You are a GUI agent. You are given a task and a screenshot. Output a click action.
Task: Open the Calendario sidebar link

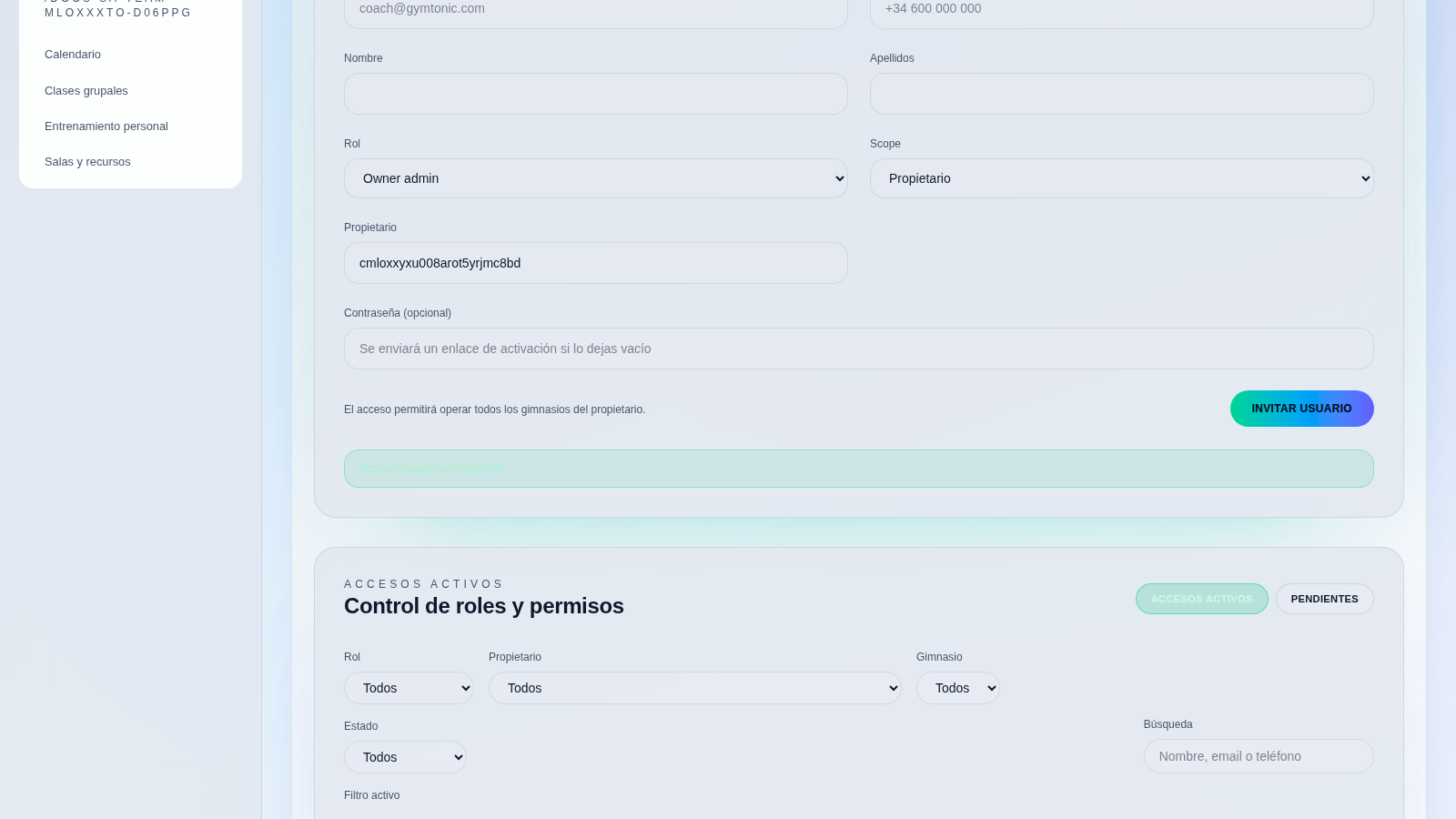coord(73,55)
